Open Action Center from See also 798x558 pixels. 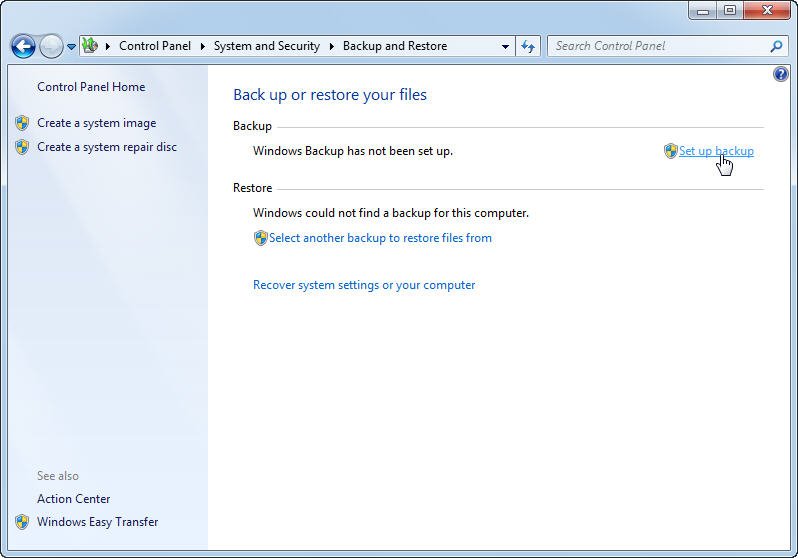point(73,499)
